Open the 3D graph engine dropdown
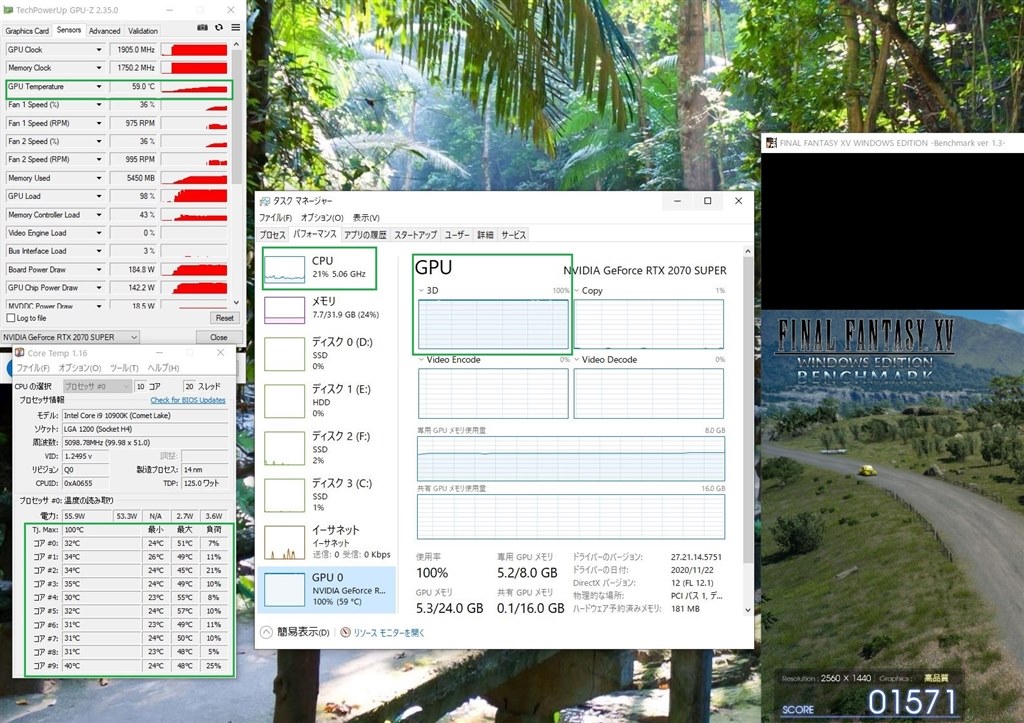This screenshot has height=723, width=1024. 421,291
